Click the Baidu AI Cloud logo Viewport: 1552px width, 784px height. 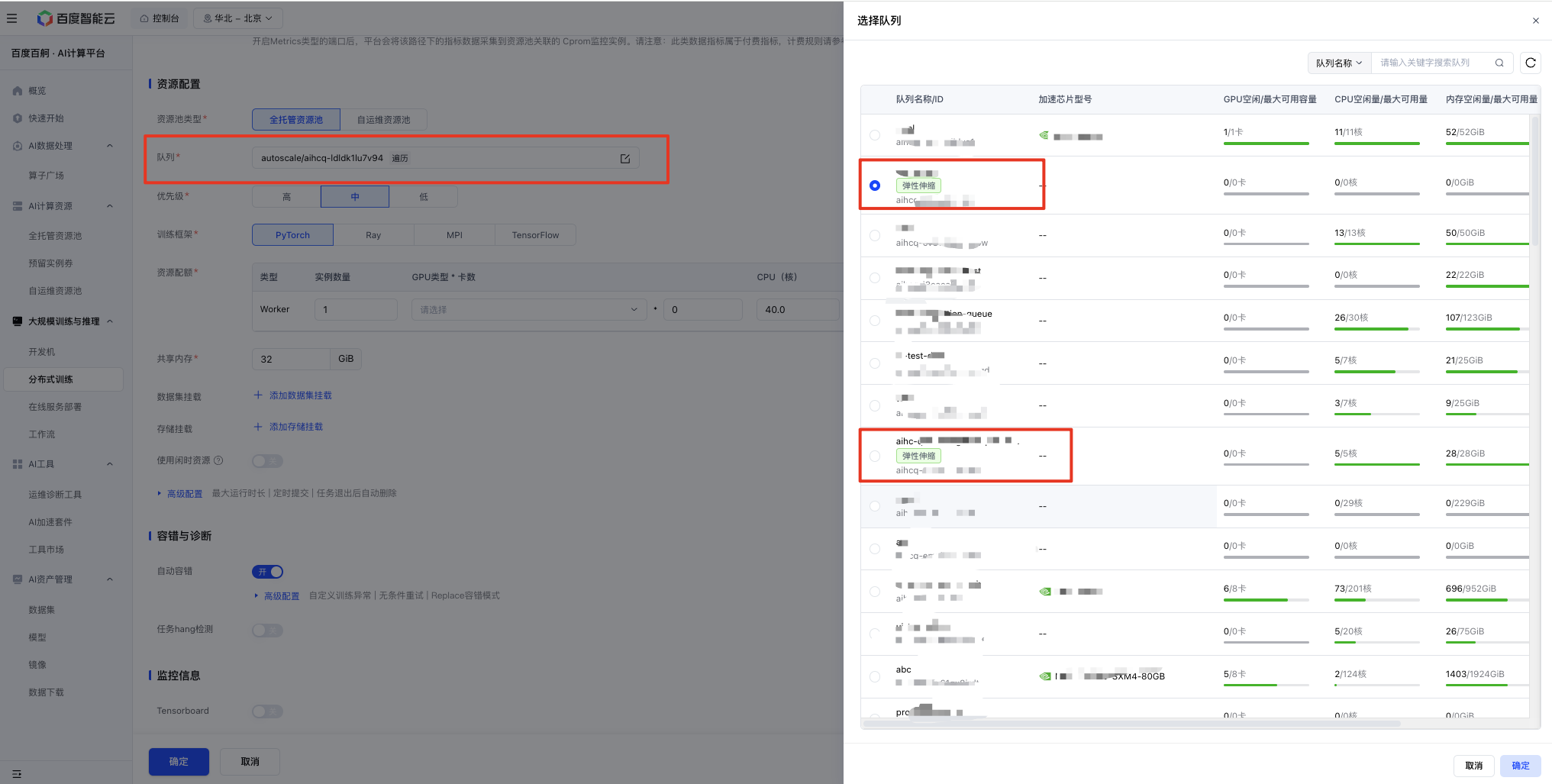pyautogui.click(x=76, y=18)
